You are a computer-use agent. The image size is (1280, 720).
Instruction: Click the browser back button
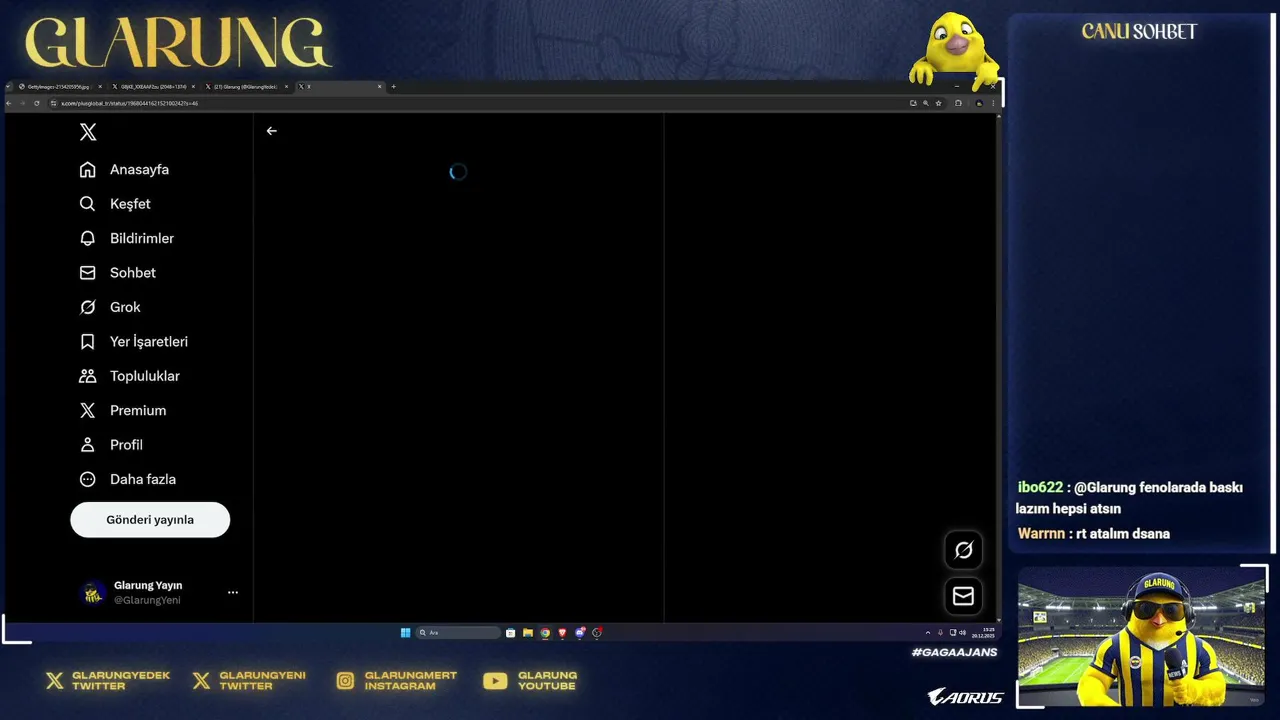coord(9,103)
